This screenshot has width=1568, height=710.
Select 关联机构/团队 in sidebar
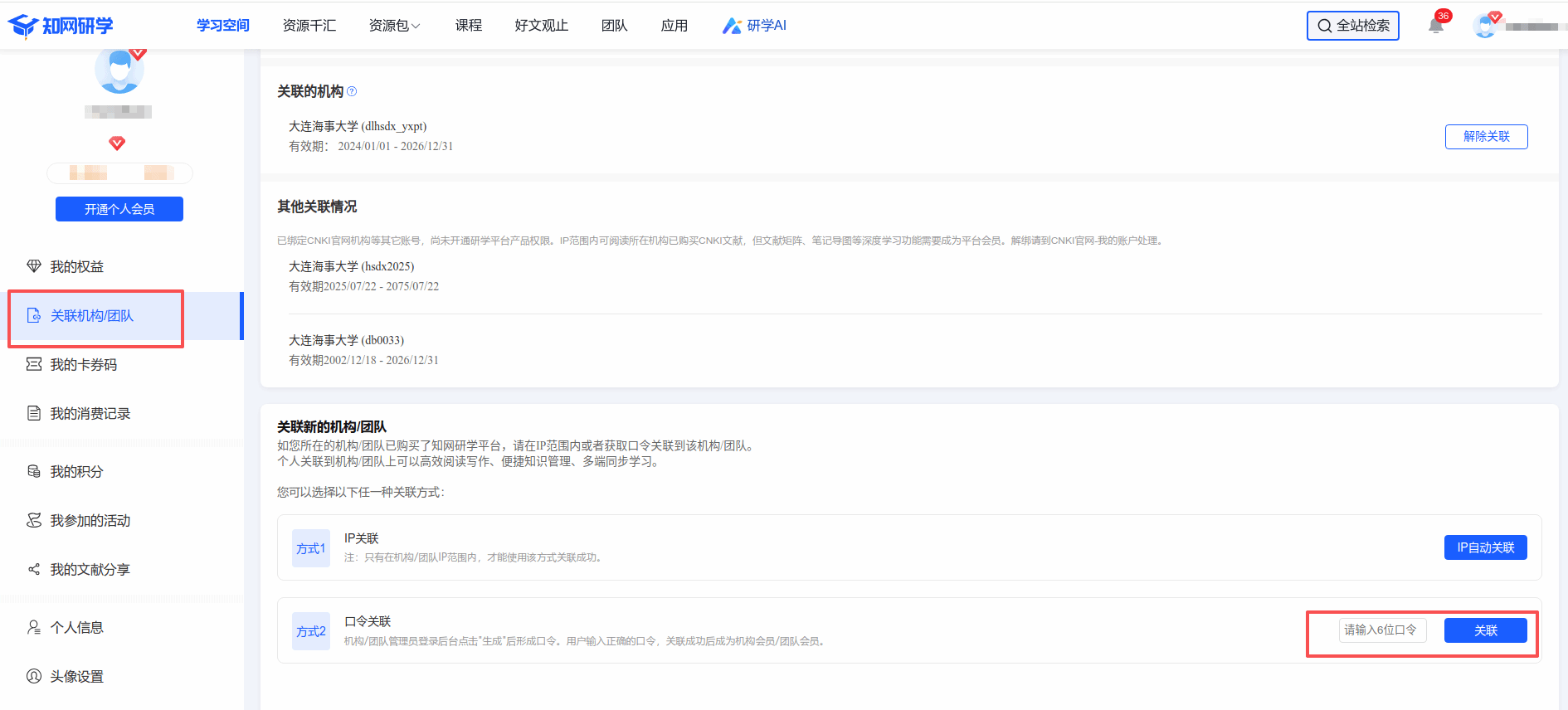92,316
